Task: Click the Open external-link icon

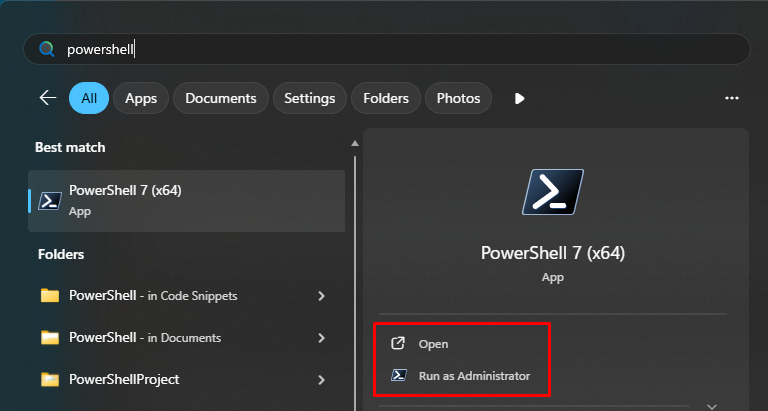Action: tap(398, 343)
